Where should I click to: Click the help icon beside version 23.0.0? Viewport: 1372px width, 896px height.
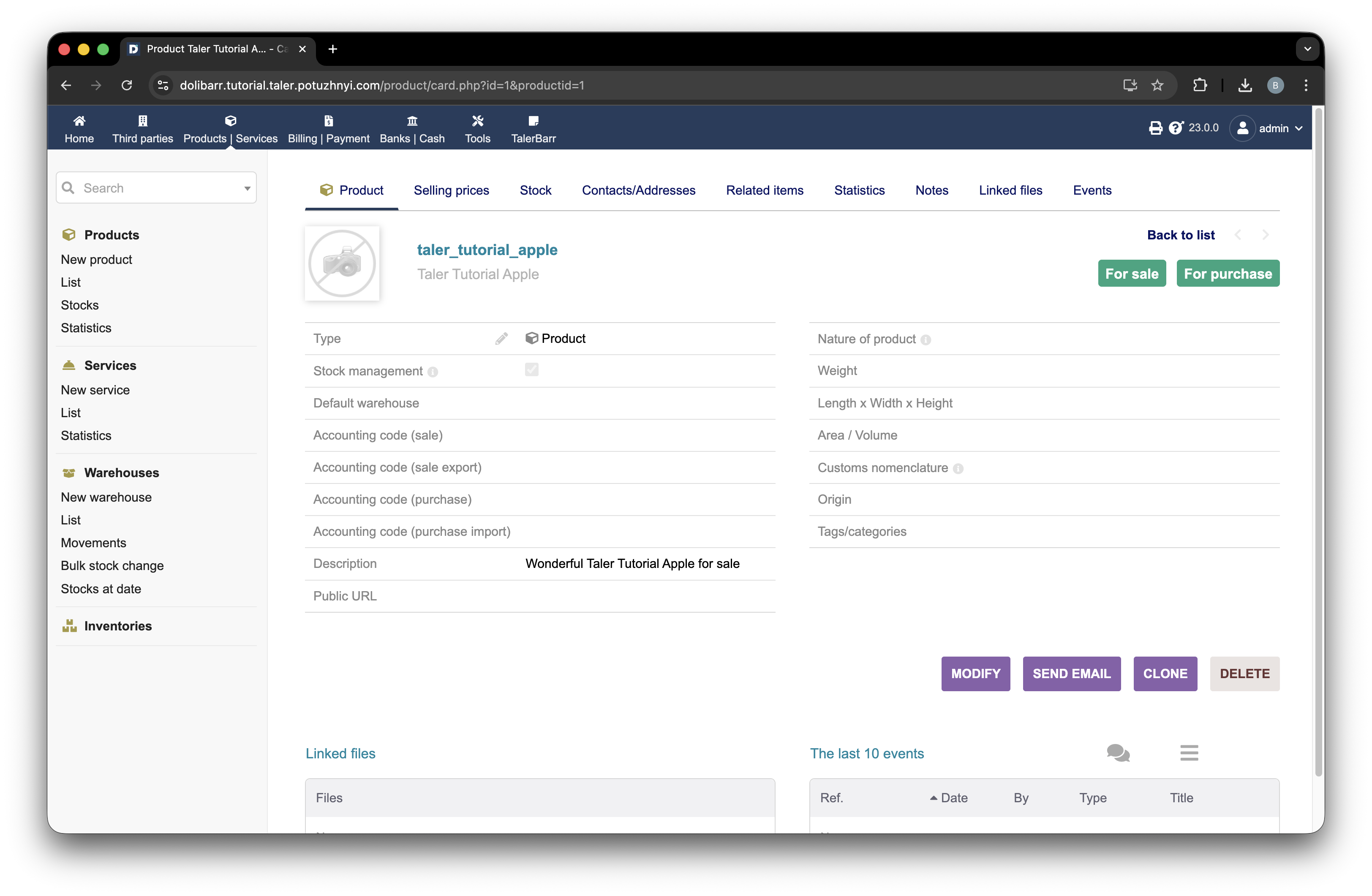(1176, 128)
